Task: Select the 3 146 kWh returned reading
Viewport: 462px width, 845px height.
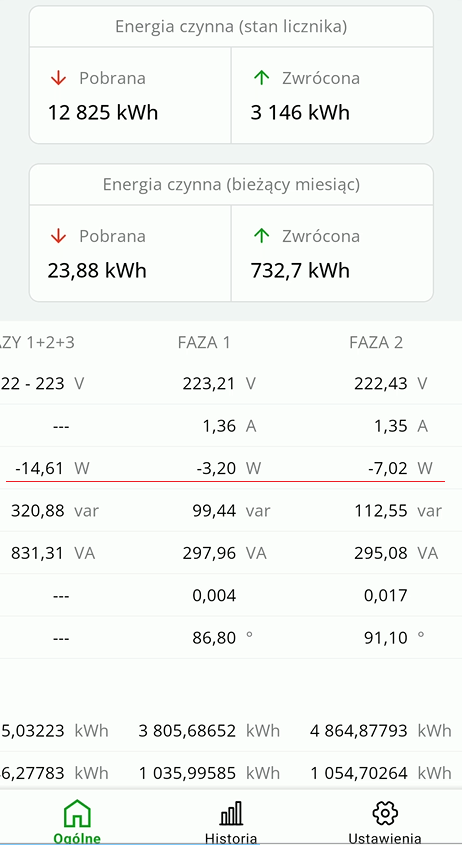Action: coord(300,113)
